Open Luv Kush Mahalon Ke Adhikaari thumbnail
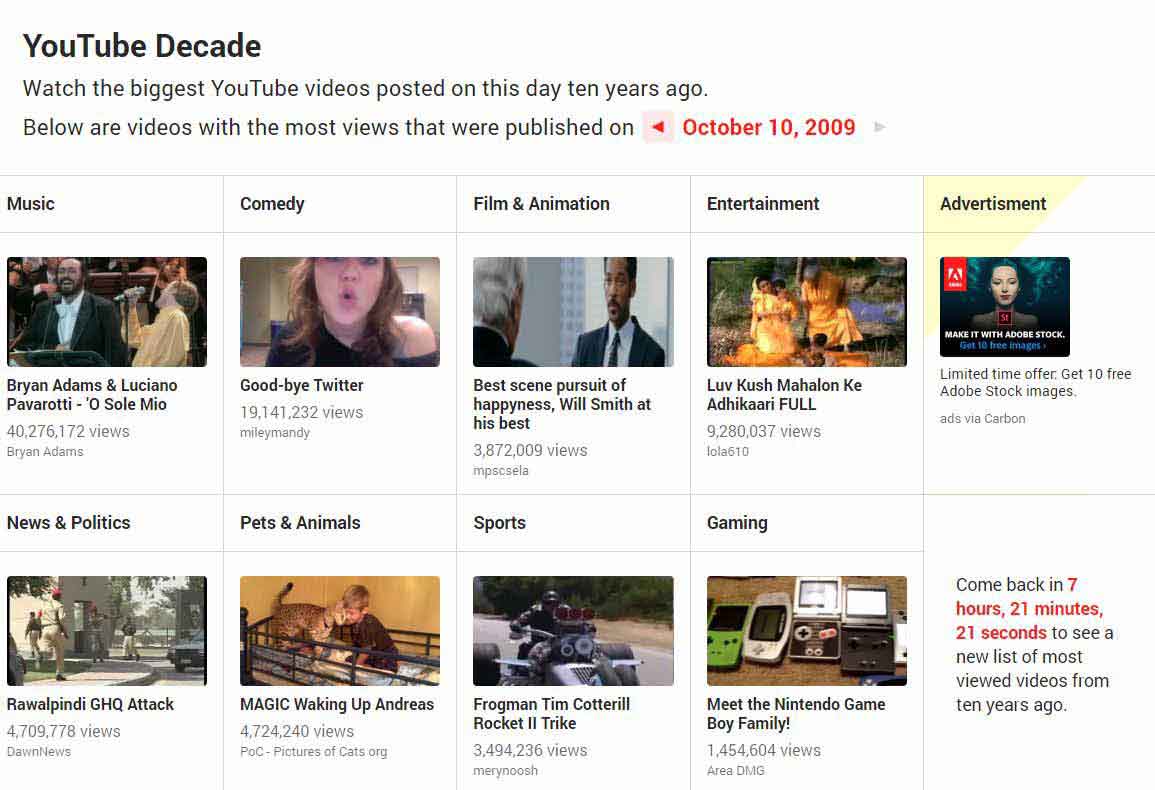1155x790 pixels. tap(807, 312)
